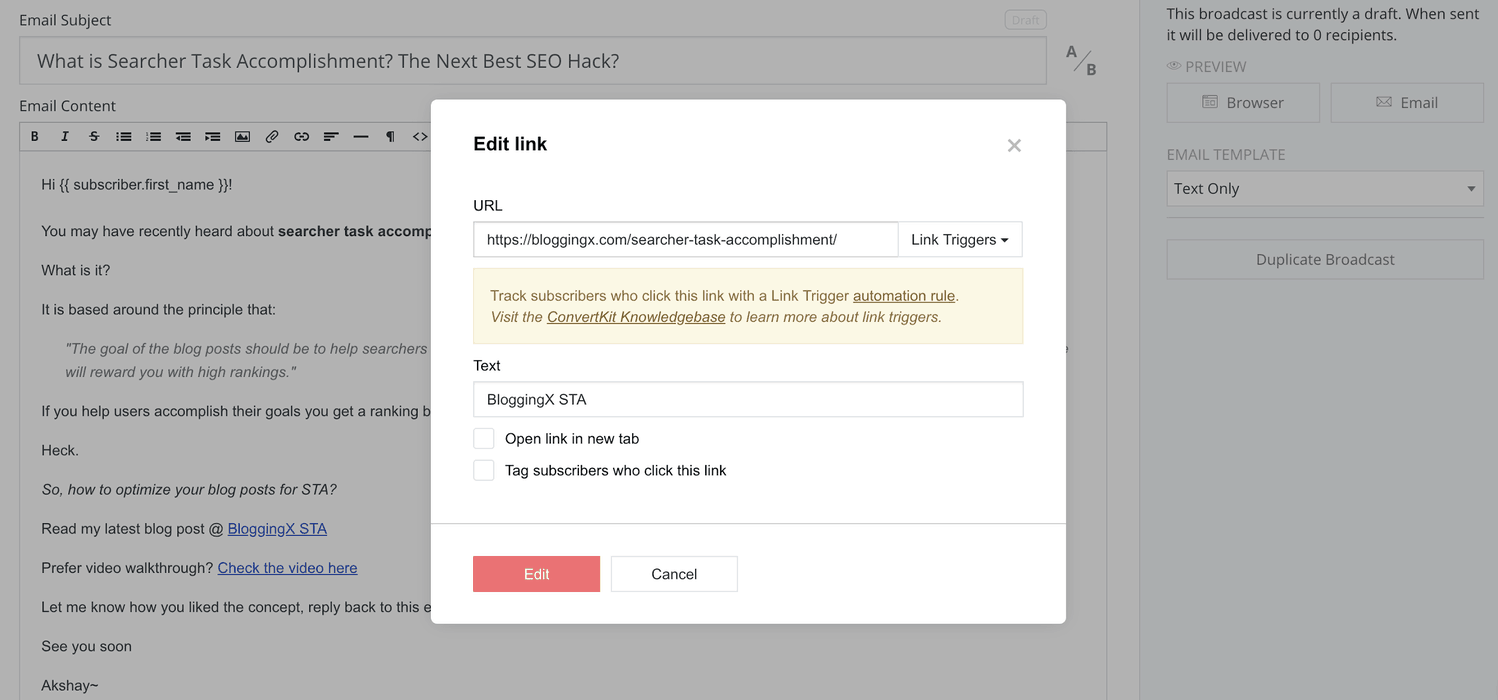Click the 'See you soon' line
The height and width of the screenshot is (700, 1498).
pyautogui.click(x=87, y=646)
